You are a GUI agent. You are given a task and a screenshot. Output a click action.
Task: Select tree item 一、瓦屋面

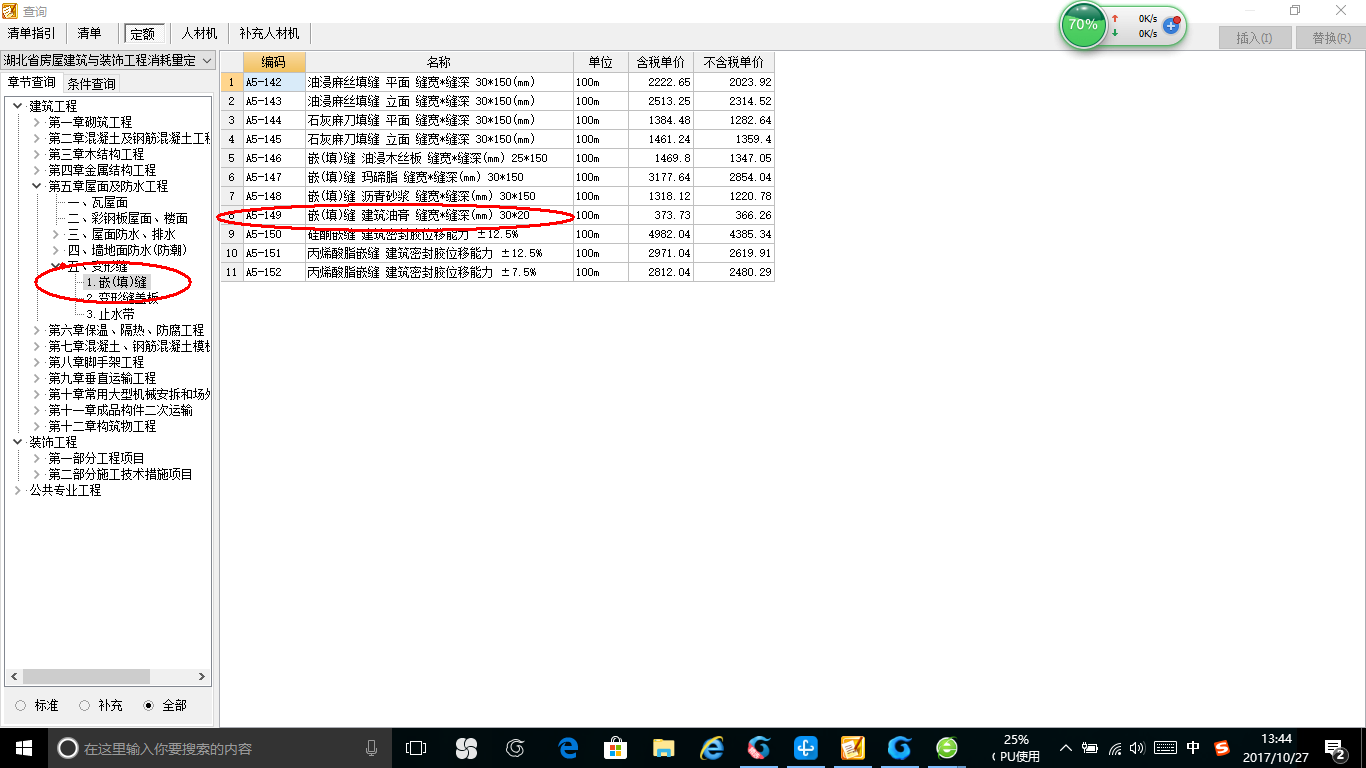pos(98,202)
